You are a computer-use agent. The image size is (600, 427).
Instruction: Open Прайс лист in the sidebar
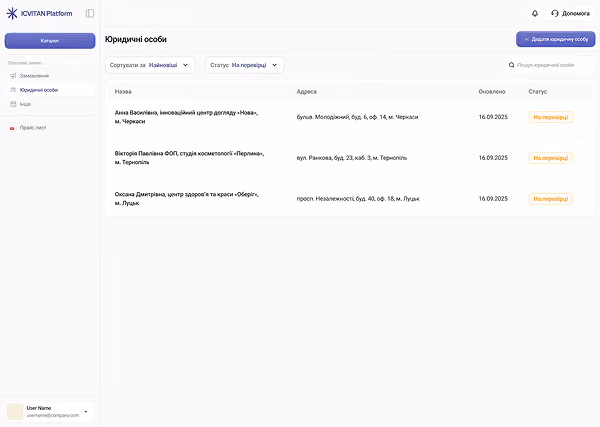tap(50, 128)
